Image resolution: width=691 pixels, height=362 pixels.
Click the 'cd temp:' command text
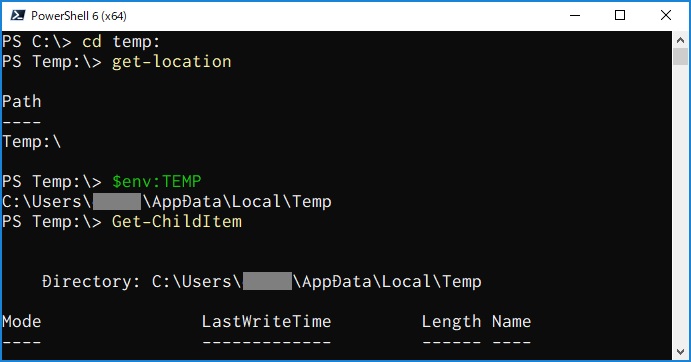coord(121,41)
